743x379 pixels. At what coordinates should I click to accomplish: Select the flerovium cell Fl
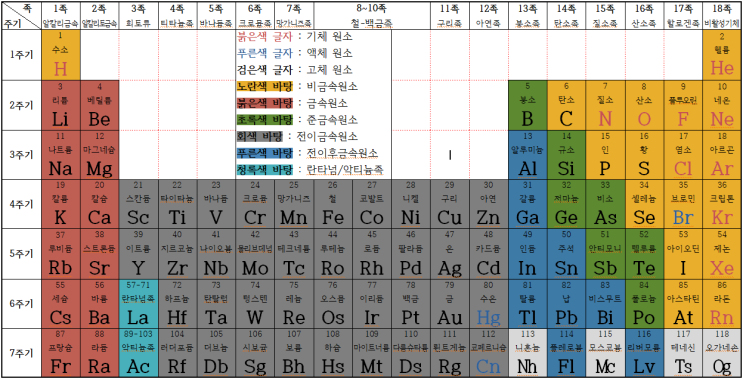tap(567, 353)
